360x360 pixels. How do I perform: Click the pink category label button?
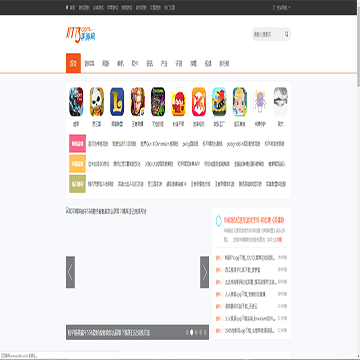coord(77,144)
